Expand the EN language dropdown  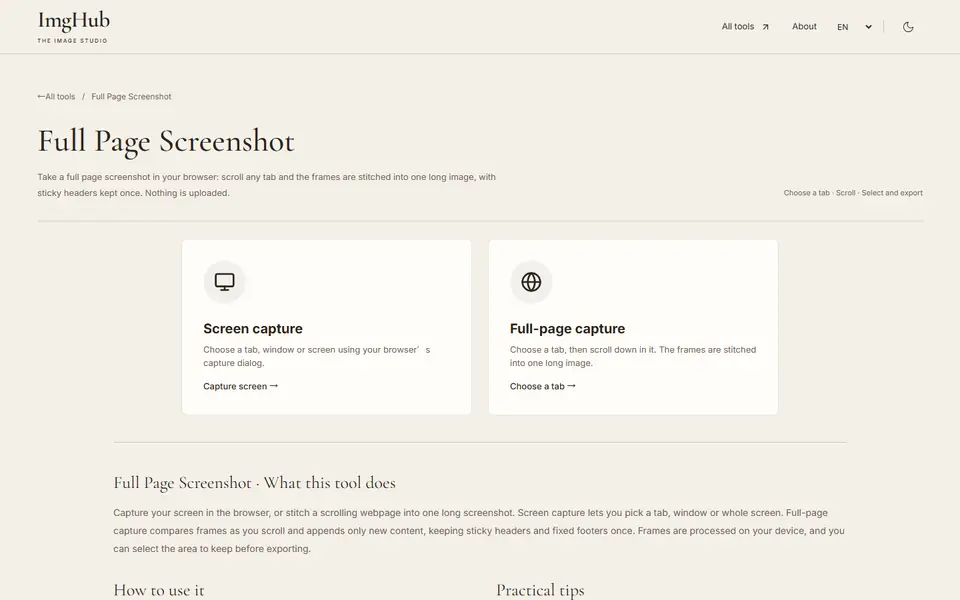(x=854, y=27)
